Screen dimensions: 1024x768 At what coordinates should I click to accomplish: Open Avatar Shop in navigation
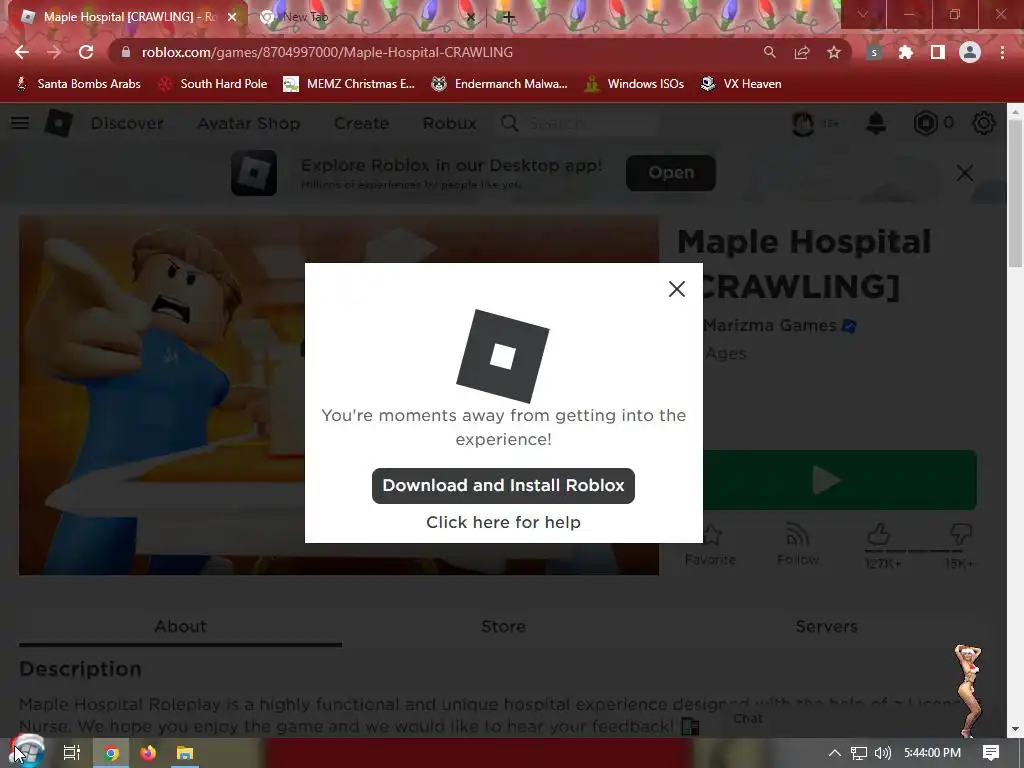(248, 123)
